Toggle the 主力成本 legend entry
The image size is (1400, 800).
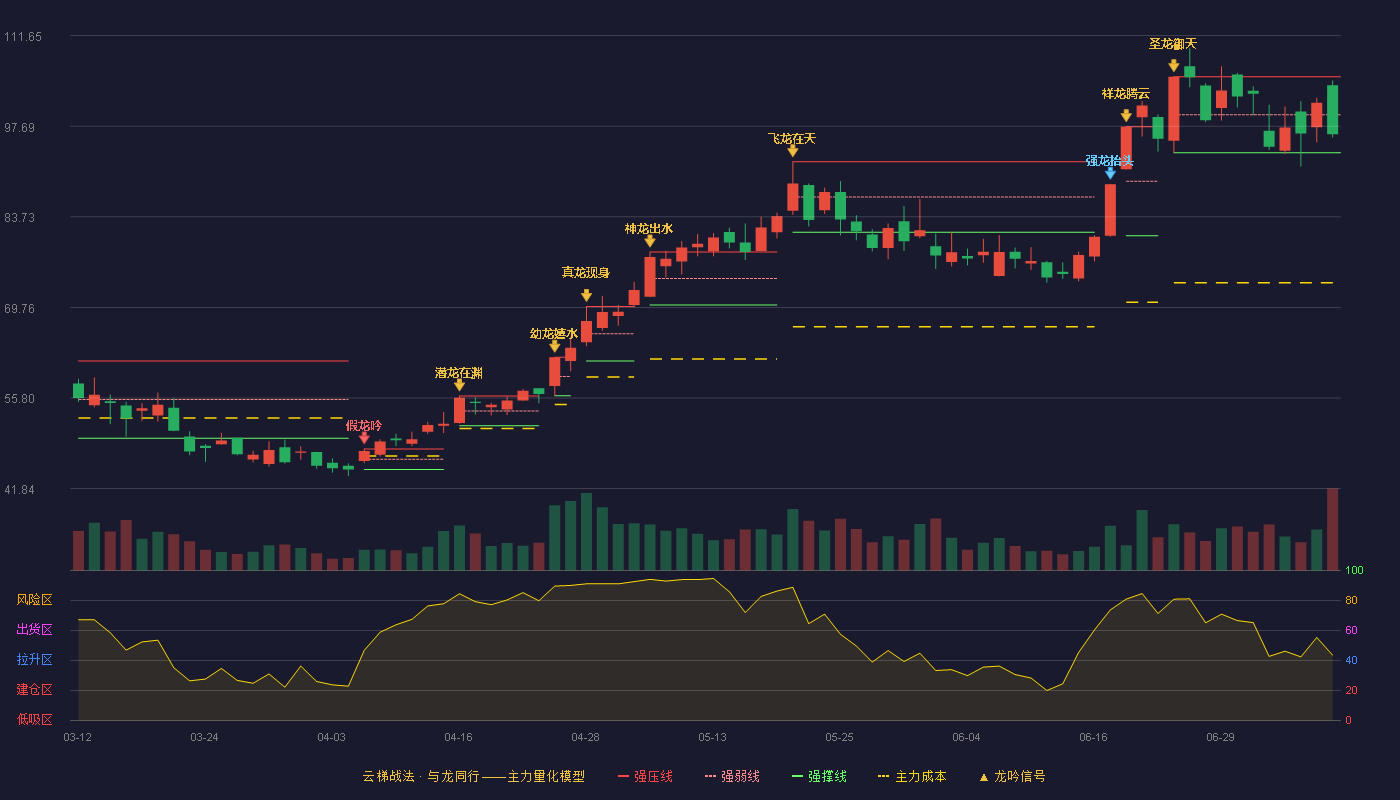pyautogui.click(x=912, y=776)
